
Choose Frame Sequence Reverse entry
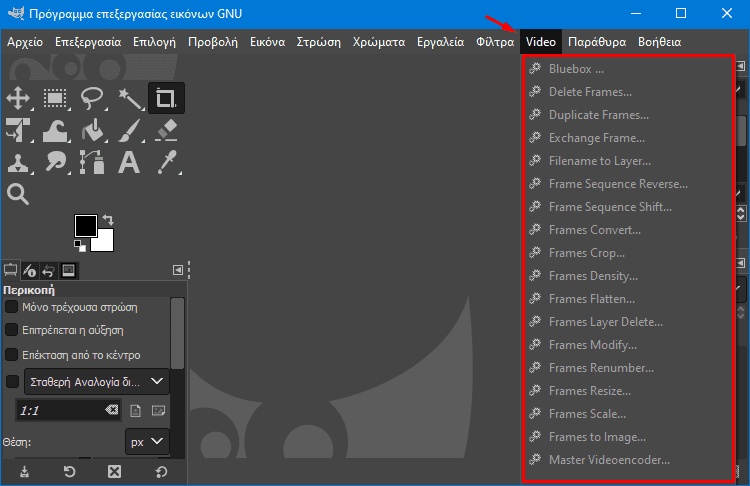[628, 184]
